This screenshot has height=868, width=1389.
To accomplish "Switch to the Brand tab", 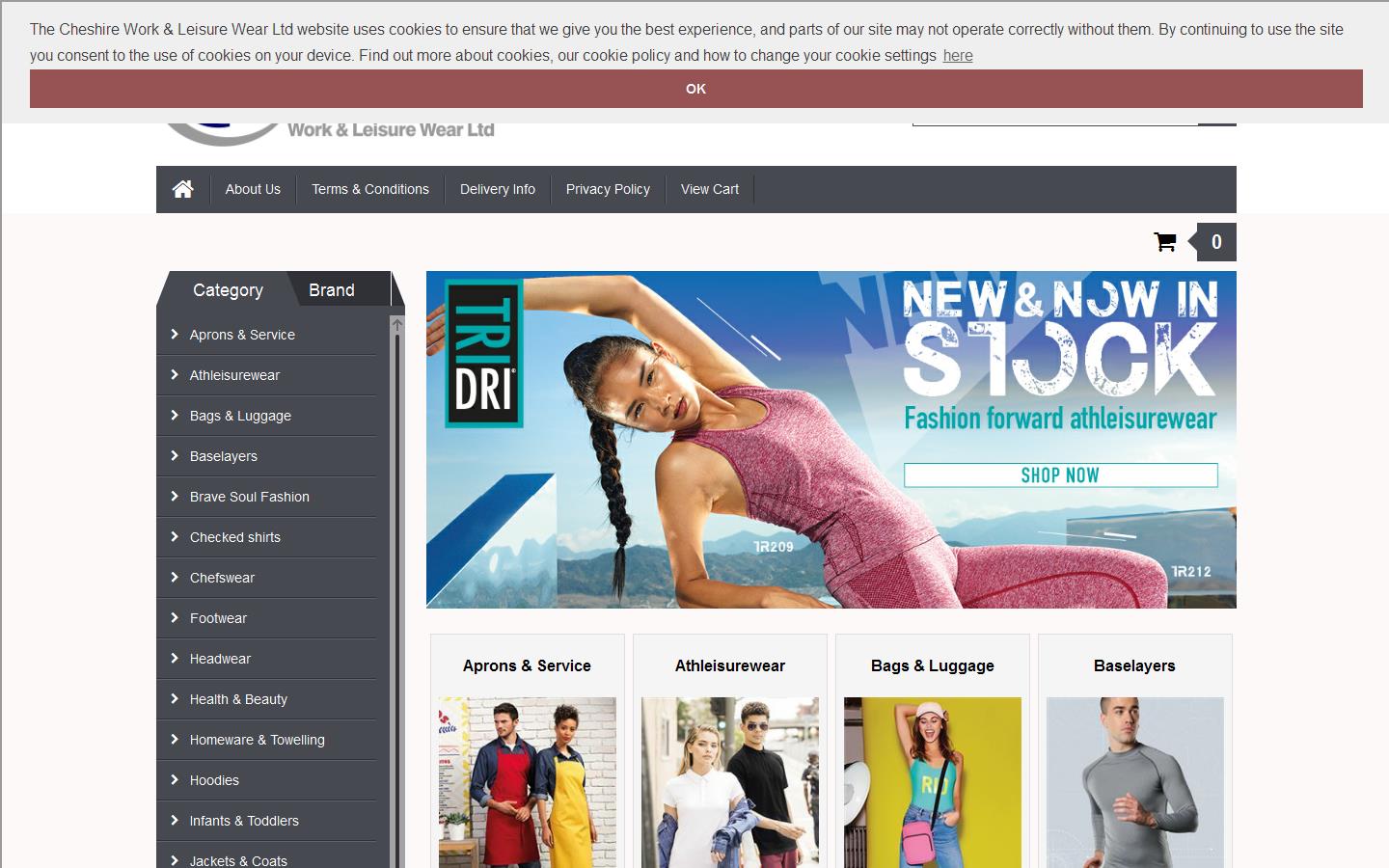I will click(331, 289).
